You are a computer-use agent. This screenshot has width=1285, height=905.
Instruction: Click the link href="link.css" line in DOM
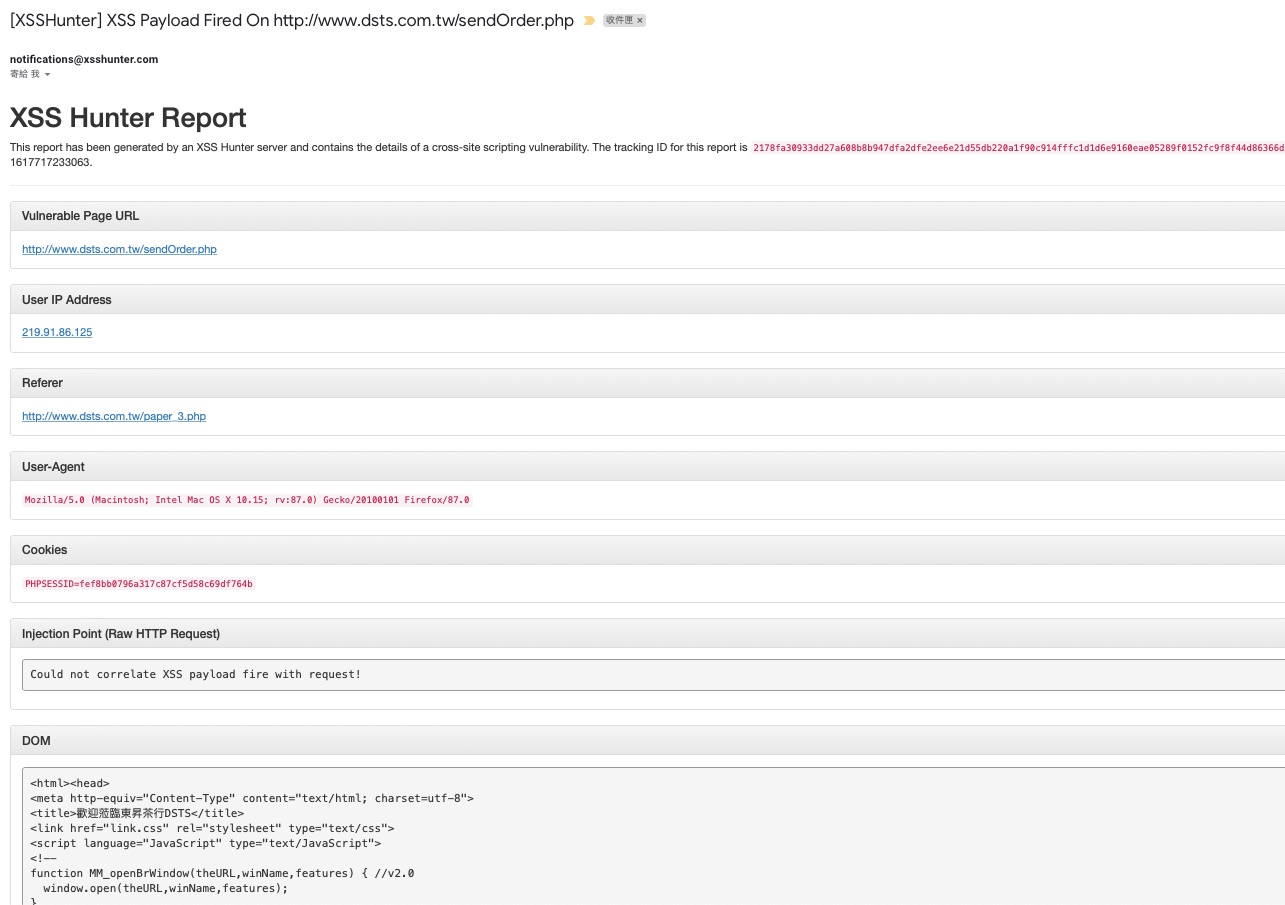[212, 829]
